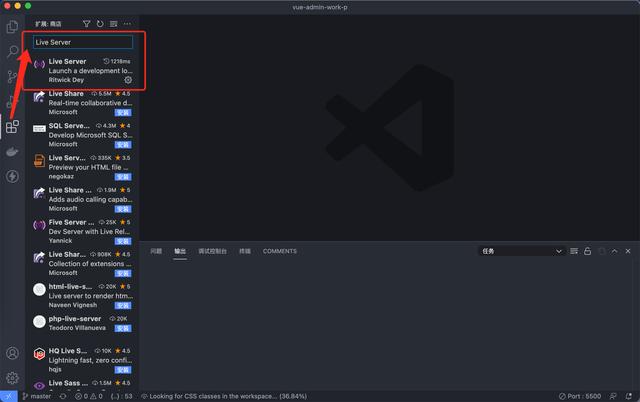This screenshot has width=640, height=402.
Task: Click SQL Server extension icon
Action: [39, 129]
